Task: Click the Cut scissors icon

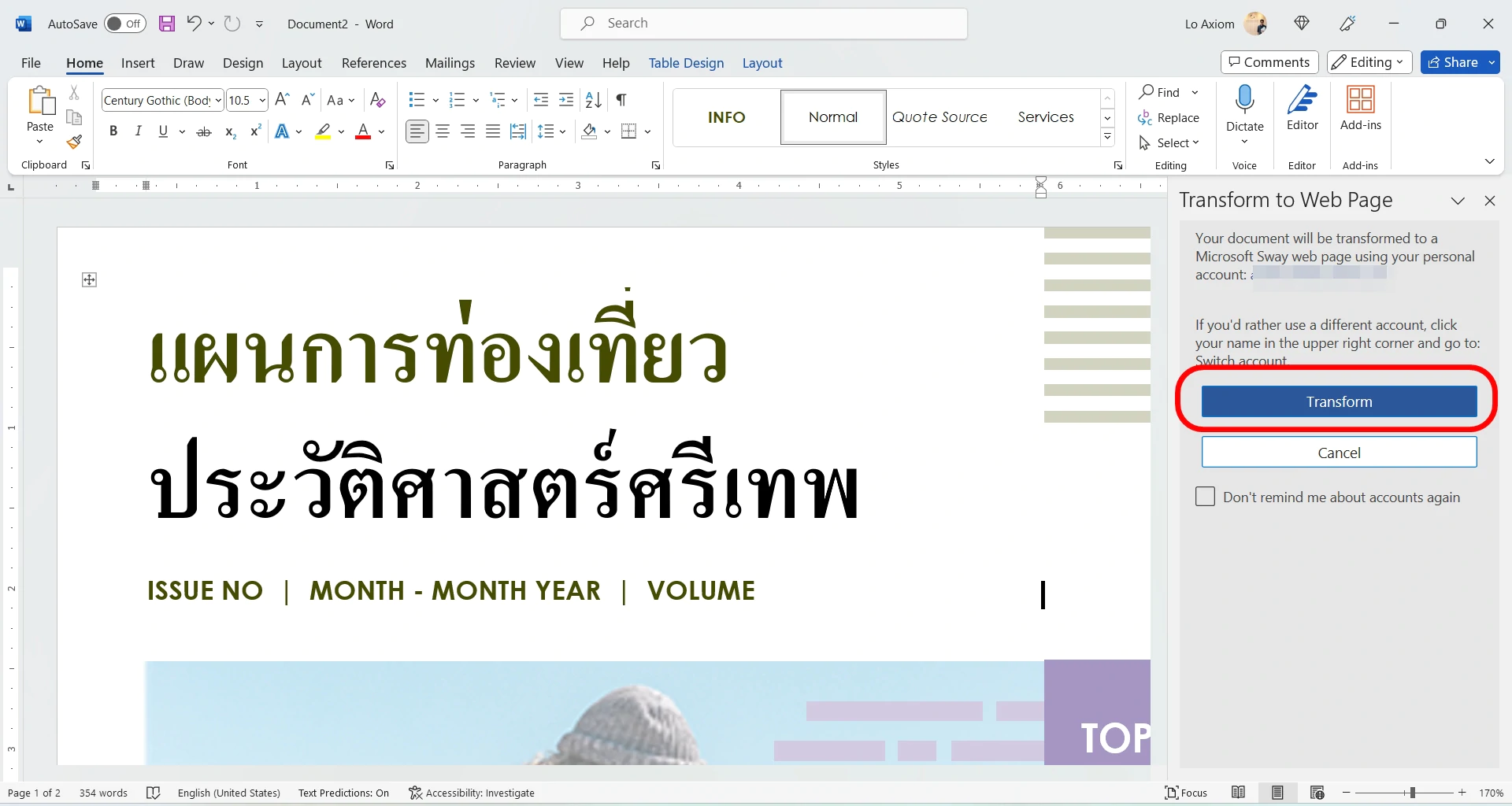Action: [x=74, y=93]
